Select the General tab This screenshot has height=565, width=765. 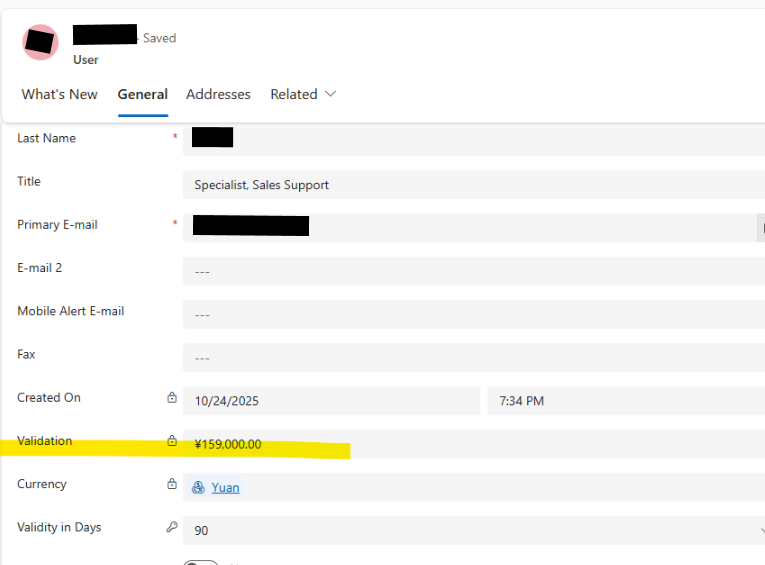[x=143, y=94]
